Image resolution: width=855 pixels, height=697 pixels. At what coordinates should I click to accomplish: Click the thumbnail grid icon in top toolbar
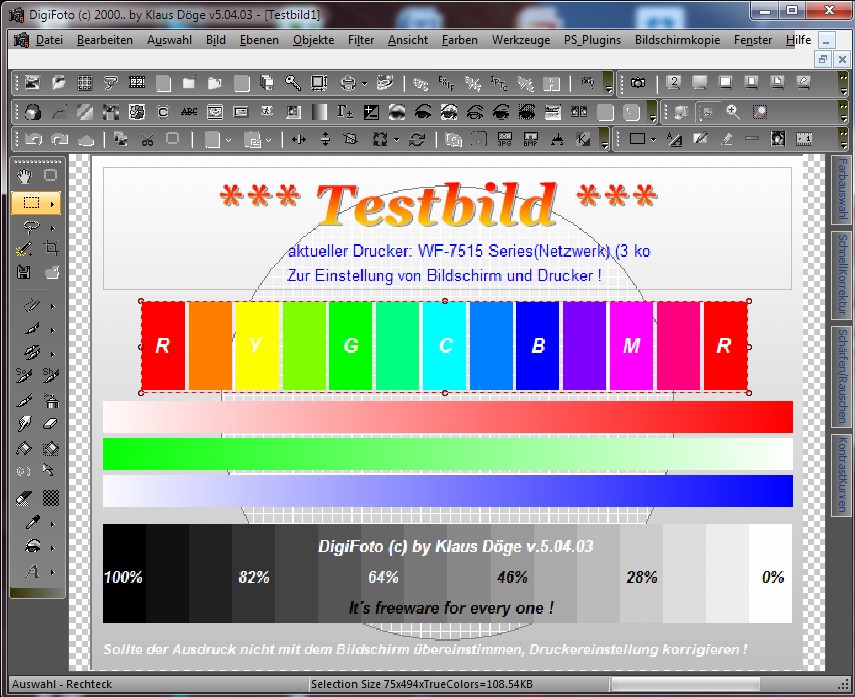pos(85,83)
